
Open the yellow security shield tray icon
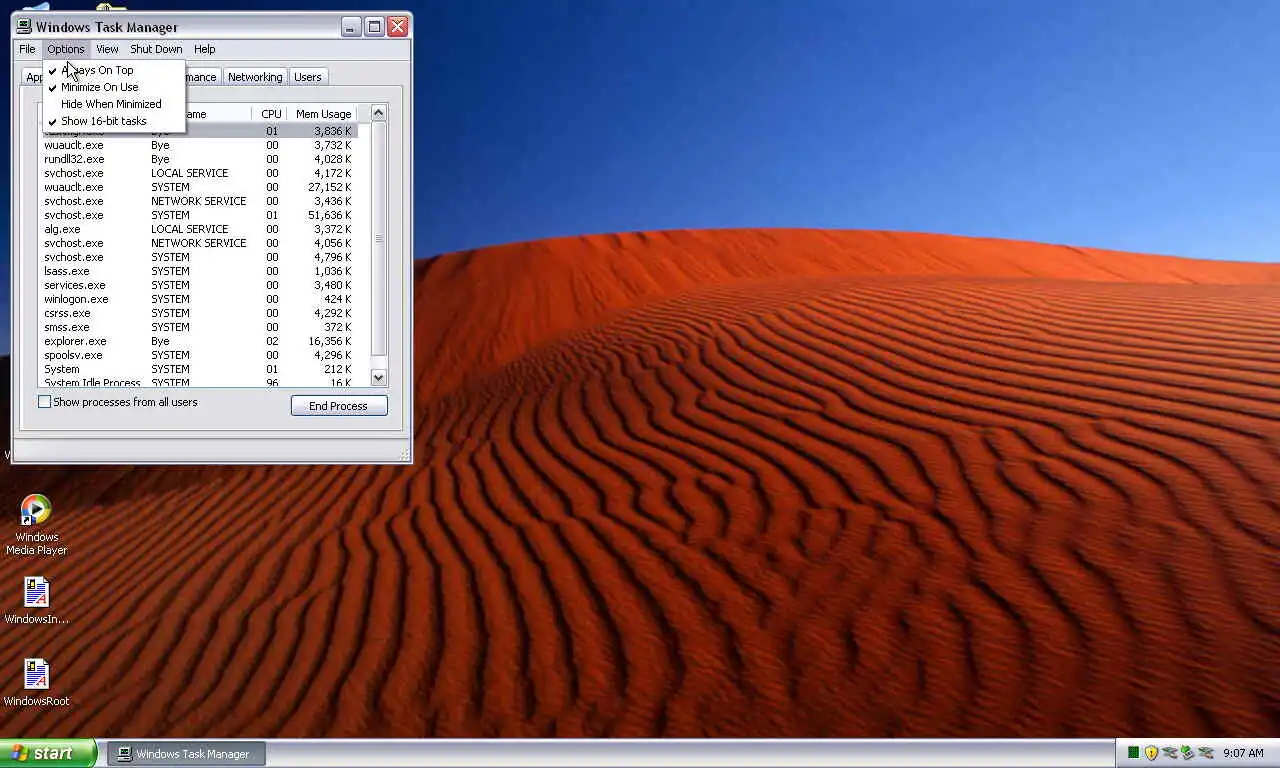[x=1151, y=753]
